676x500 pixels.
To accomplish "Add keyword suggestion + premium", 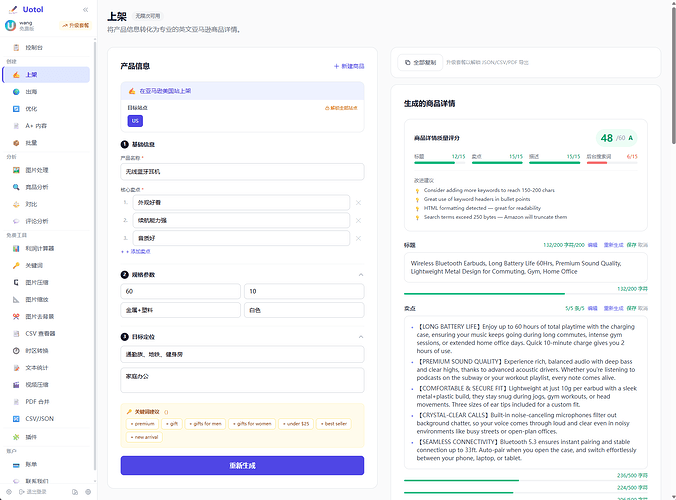I will [142, 424].
